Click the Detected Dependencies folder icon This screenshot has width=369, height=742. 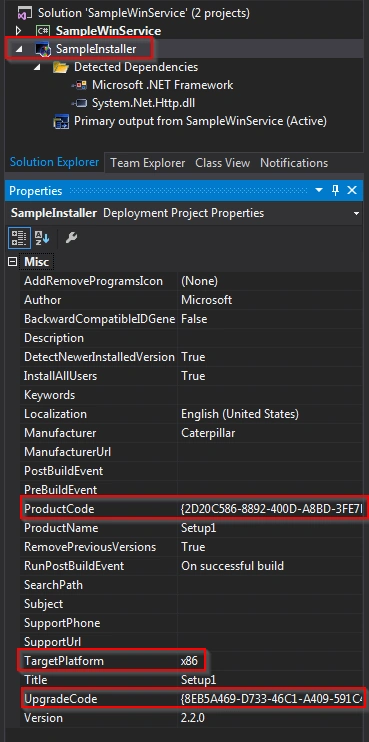(61, 67)
